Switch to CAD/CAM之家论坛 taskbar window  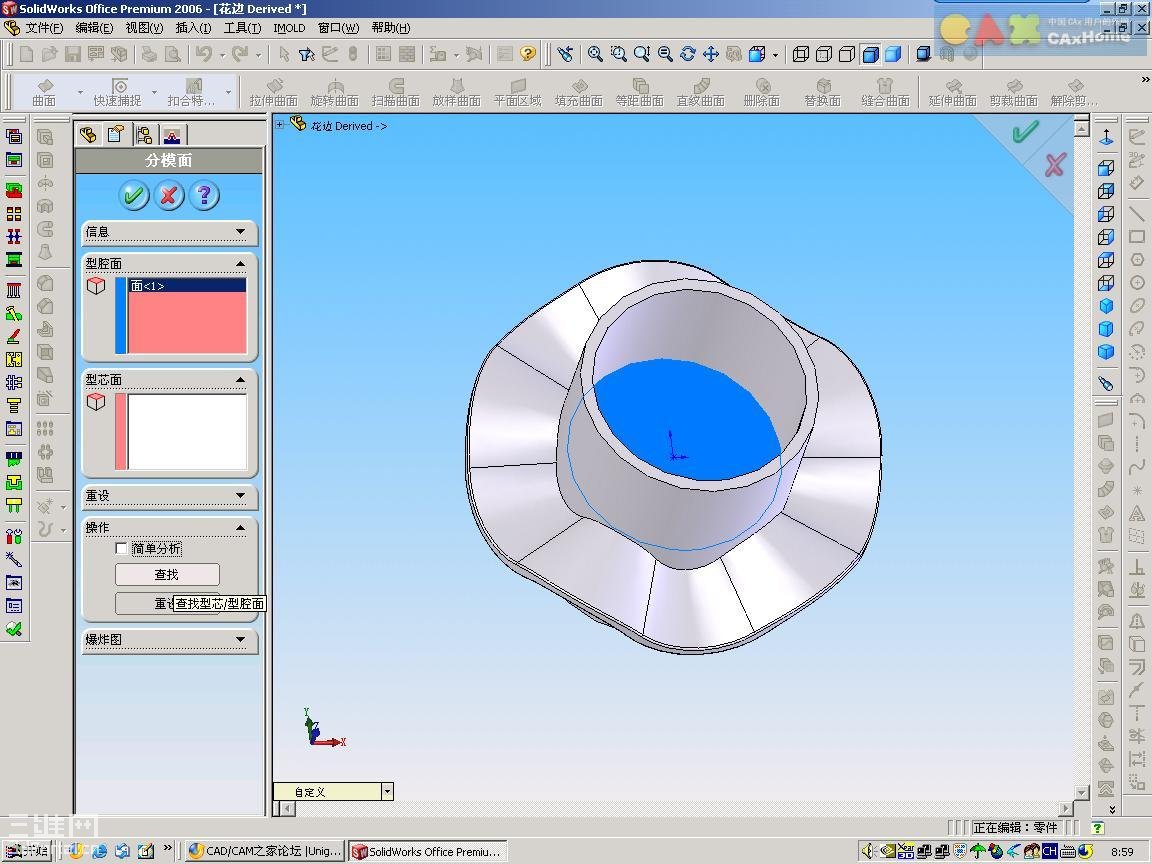265,851
